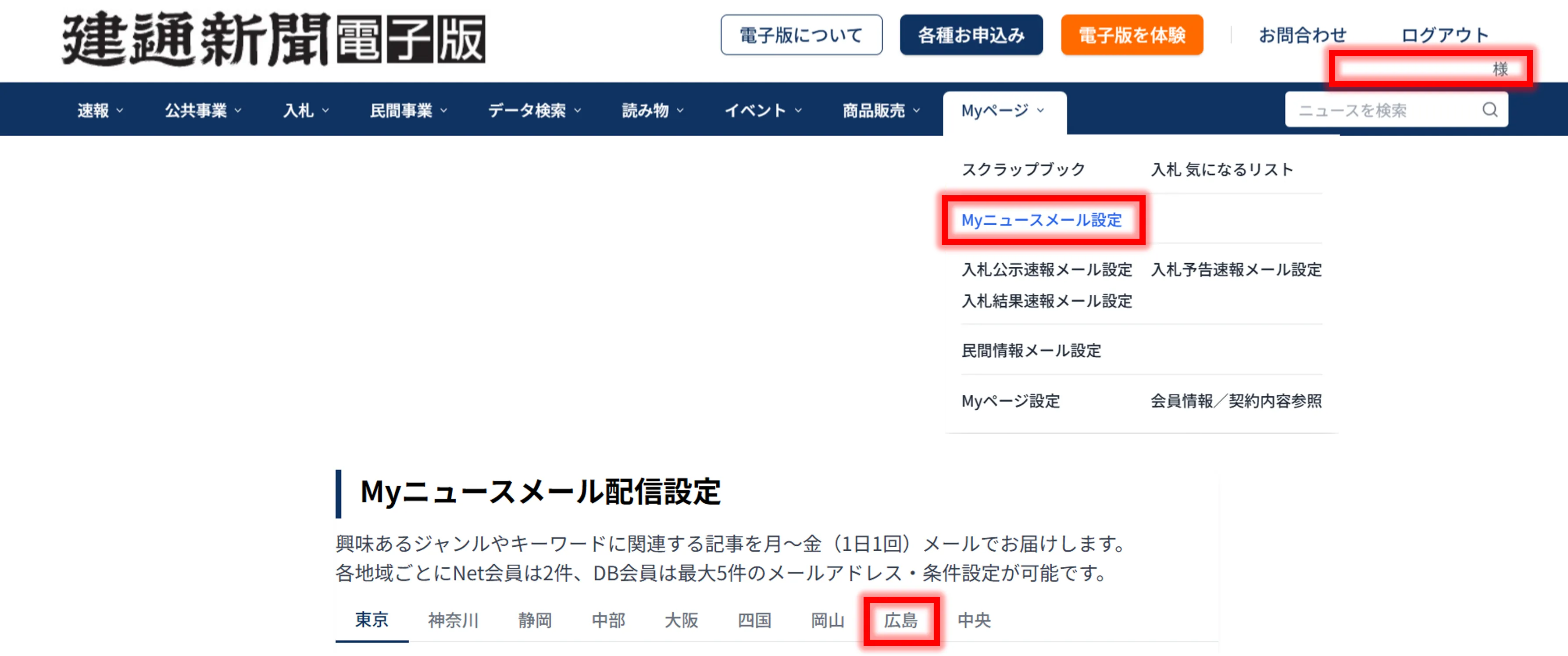Expand the イベント menu
1568x656 pixels.
763,110
